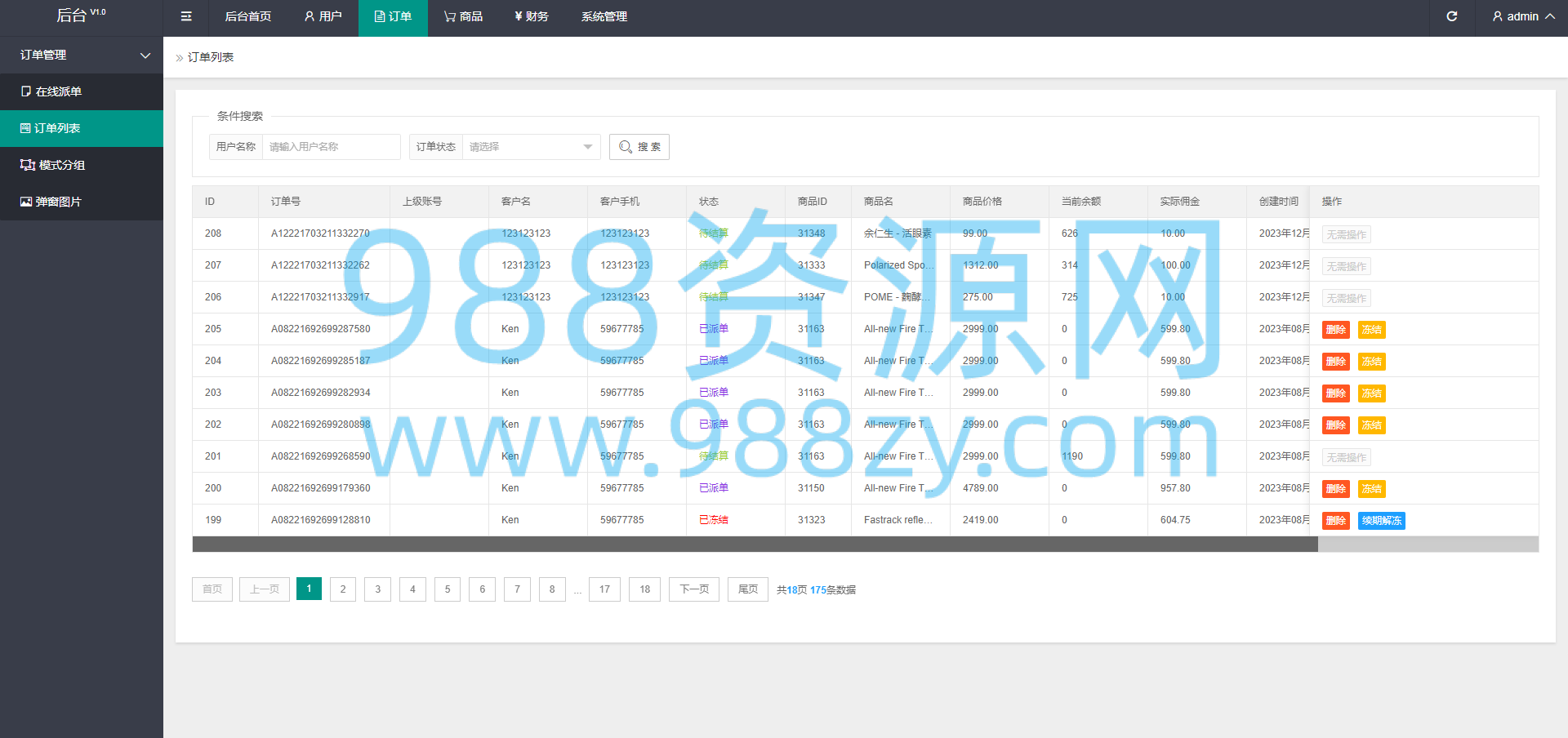Click 删除 for order 205
The width and height of the screenshot is (1568, 738).
pyautogui.click(x=1336, y=330)
